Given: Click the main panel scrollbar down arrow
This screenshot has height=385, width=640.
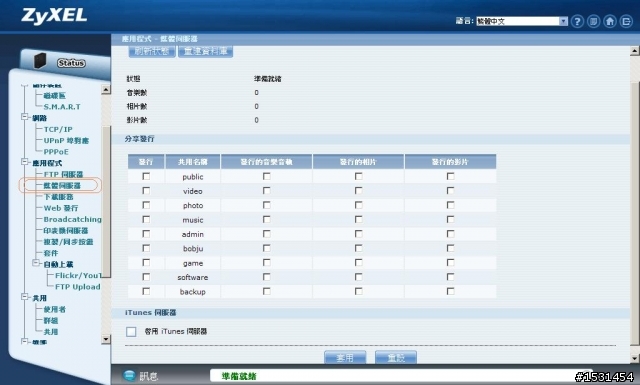Looking at the screenshot, I should click(x=634, y=358).
